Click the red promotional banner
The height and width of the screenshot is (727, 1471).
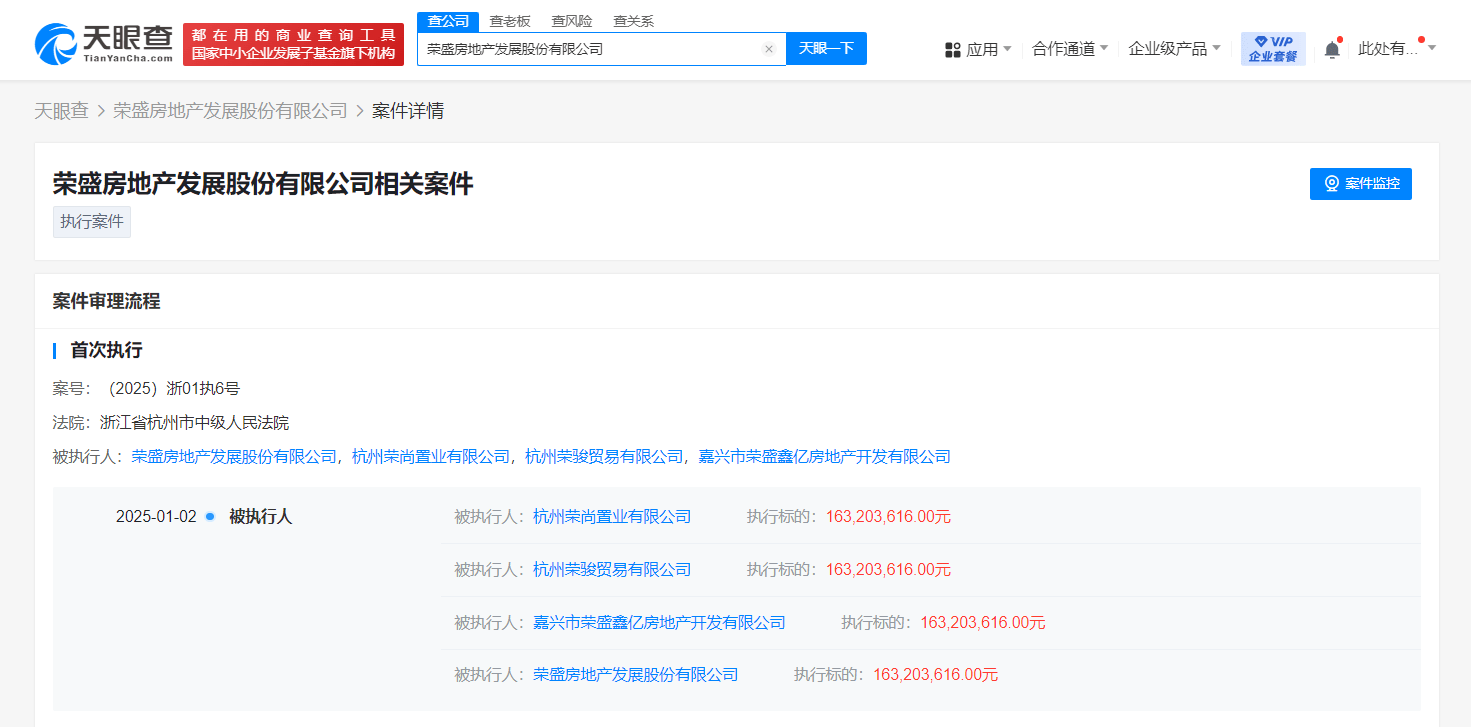293,45
